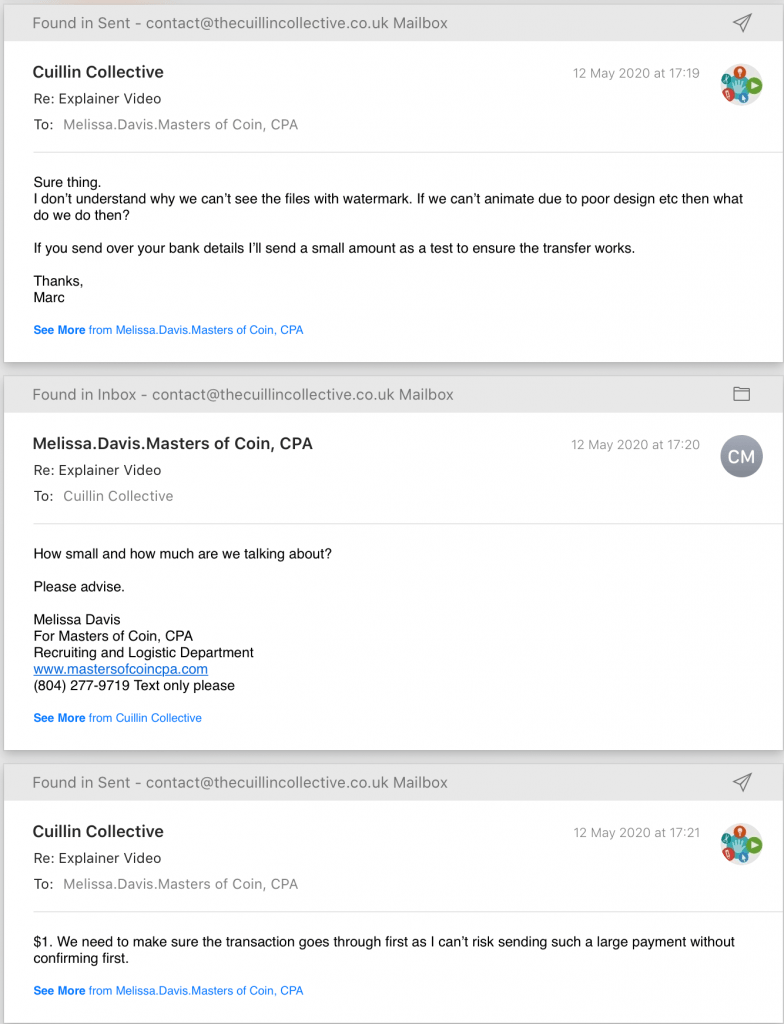Click the Cuillin Collective avatar on the 17:21 email
Screen dimensions: 784x1024
[741, 845]
